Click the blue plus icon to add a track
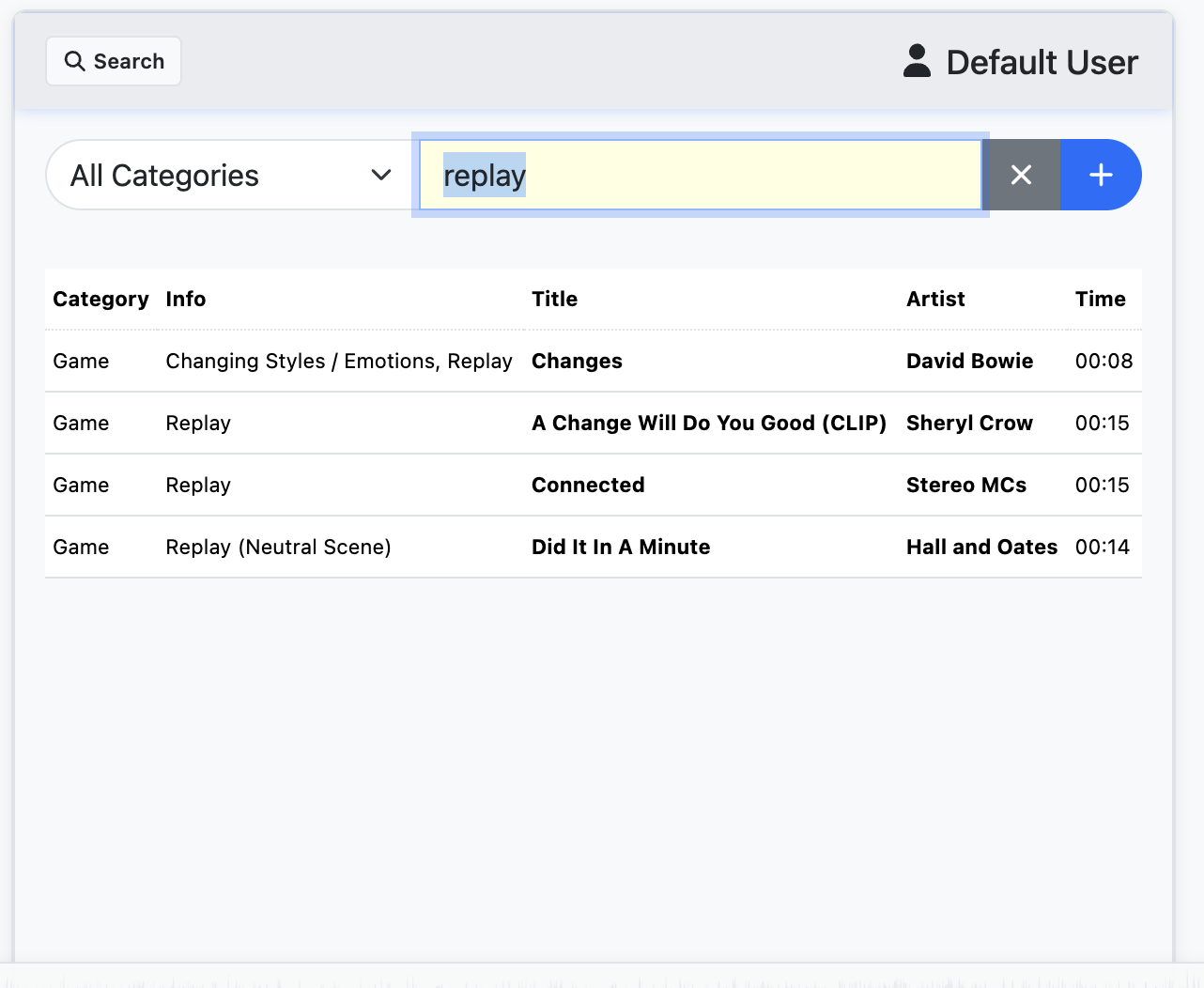Viewport: 1204px width, 988px height. tap(1100, 175)
